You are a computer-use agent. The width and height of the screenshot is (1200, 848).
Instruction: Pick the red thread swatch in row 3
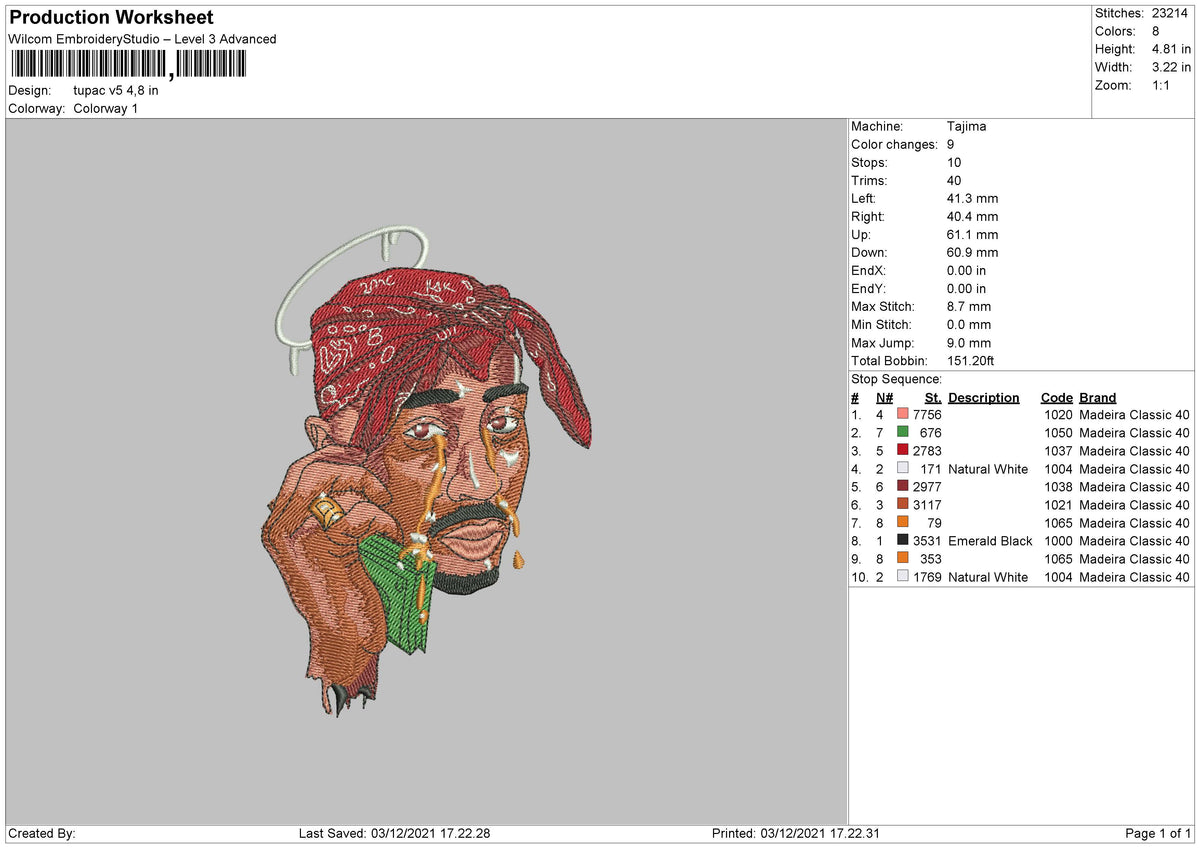click(901, 450)
